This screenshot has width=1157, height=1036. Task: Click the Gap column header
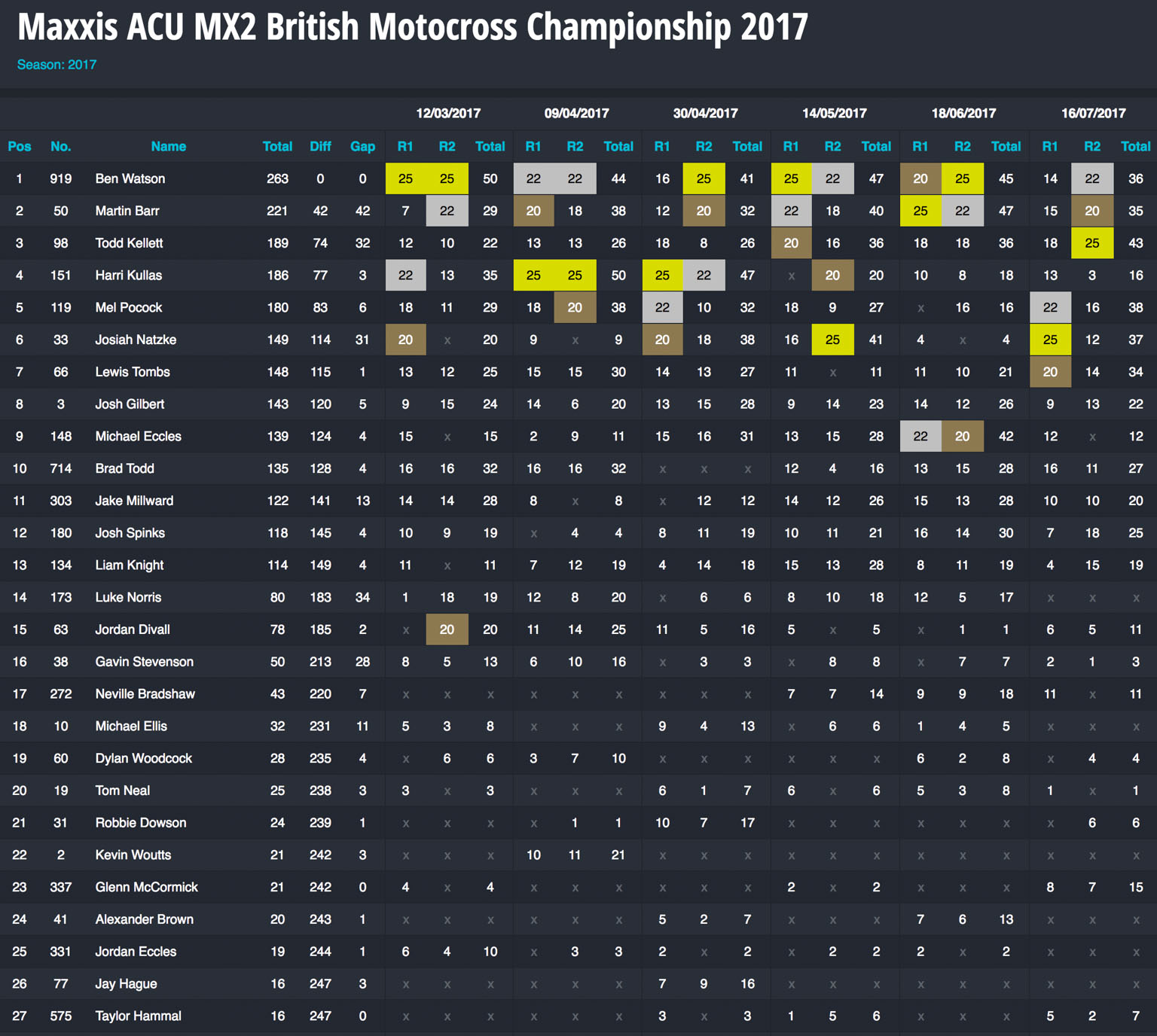point(362,146)
